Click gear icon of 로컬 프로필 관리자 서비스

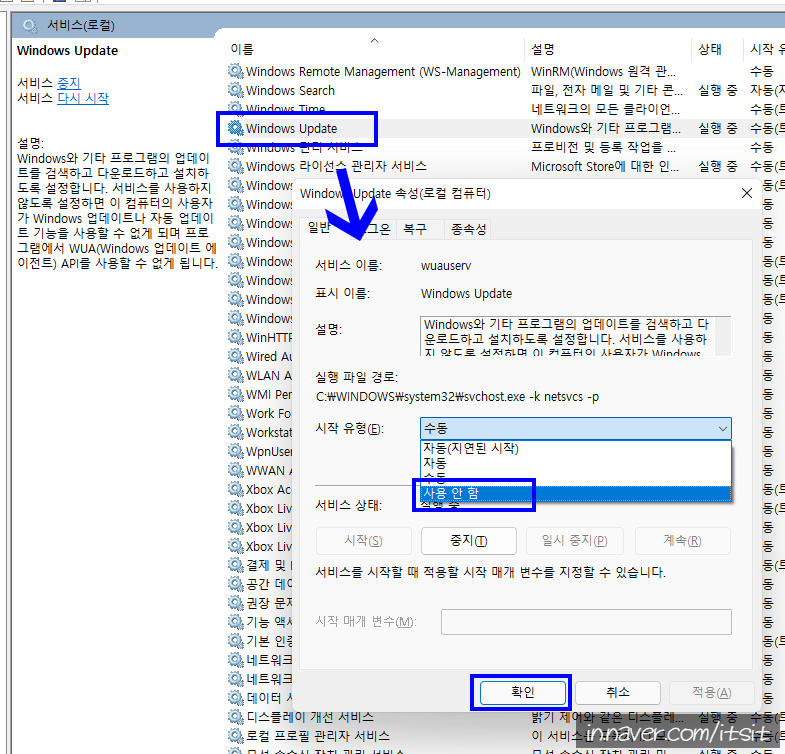click(235, 735)
